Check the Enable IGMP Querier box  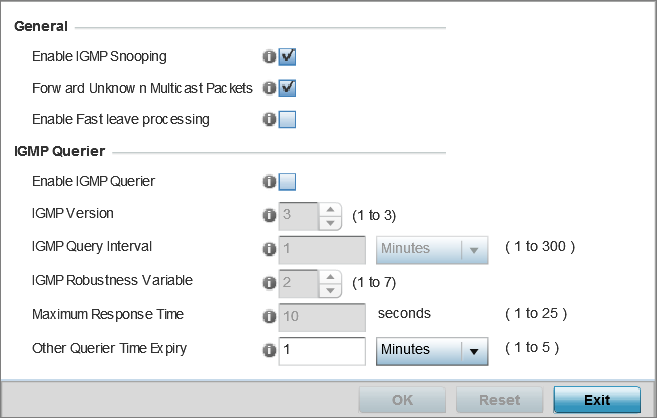(x=287, y=182)
